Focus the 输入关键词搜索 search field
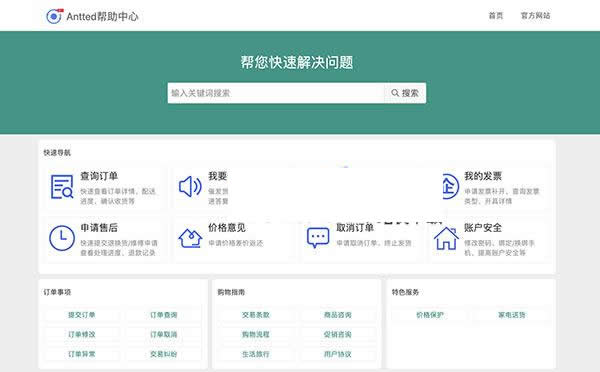Viewport: 600px width, 372px height. tap(276, 93)
